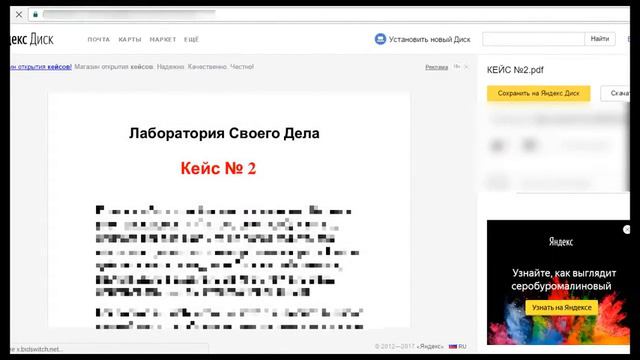Open the Яндекс Диск logo link

click(31, 40)
